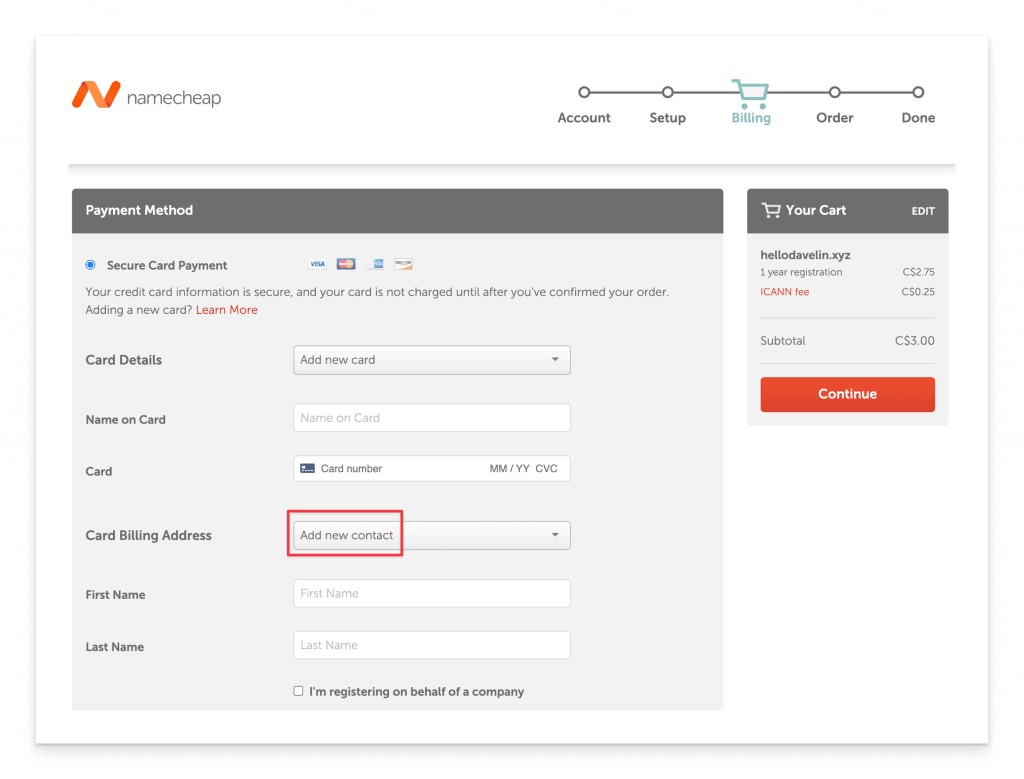Click EDIT in Your Cart
This screenshot has height=779, width=1024.
[923, 211]
